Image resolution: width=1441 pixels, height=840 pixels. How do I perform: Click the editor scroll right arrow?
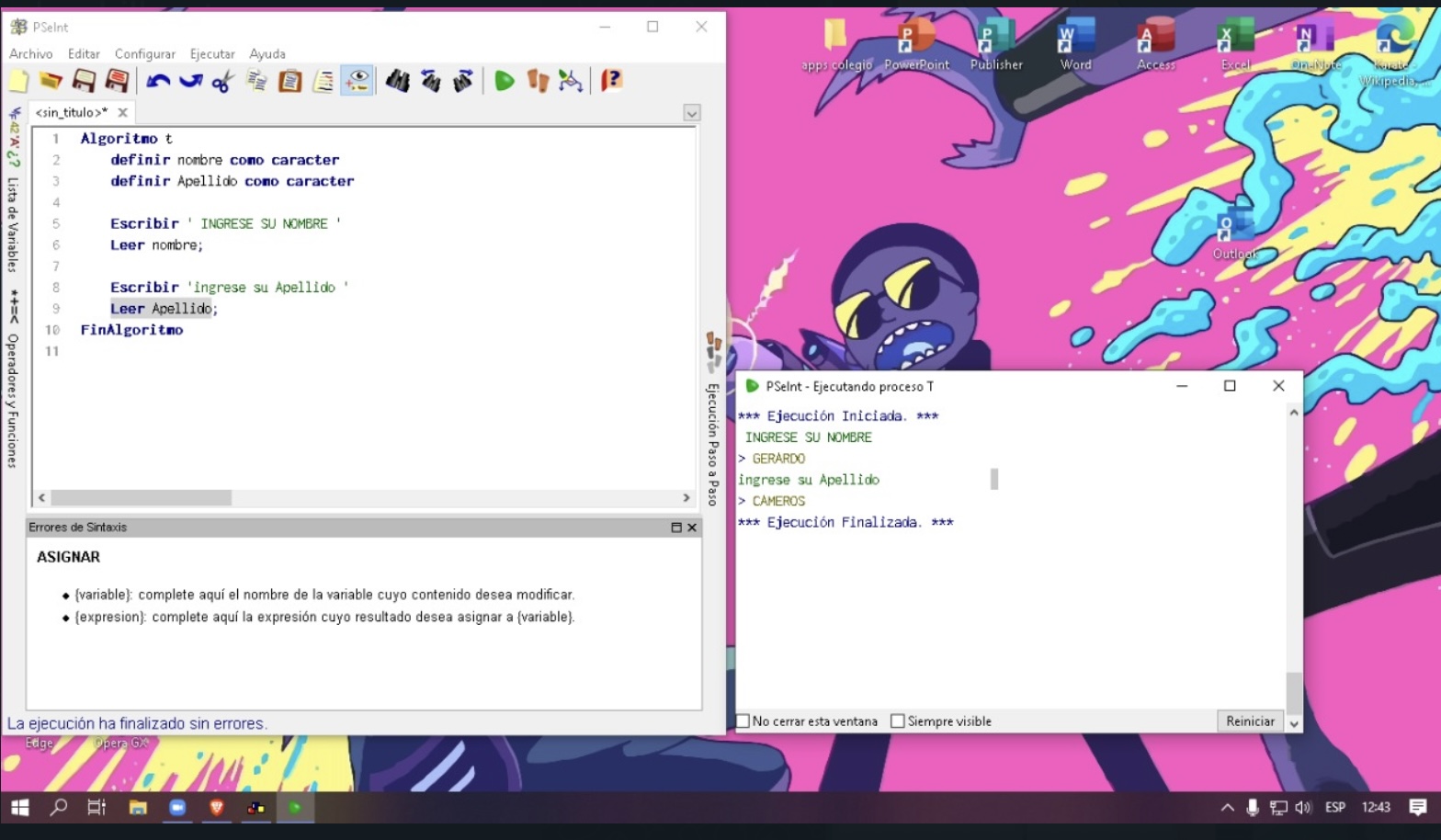686,497
